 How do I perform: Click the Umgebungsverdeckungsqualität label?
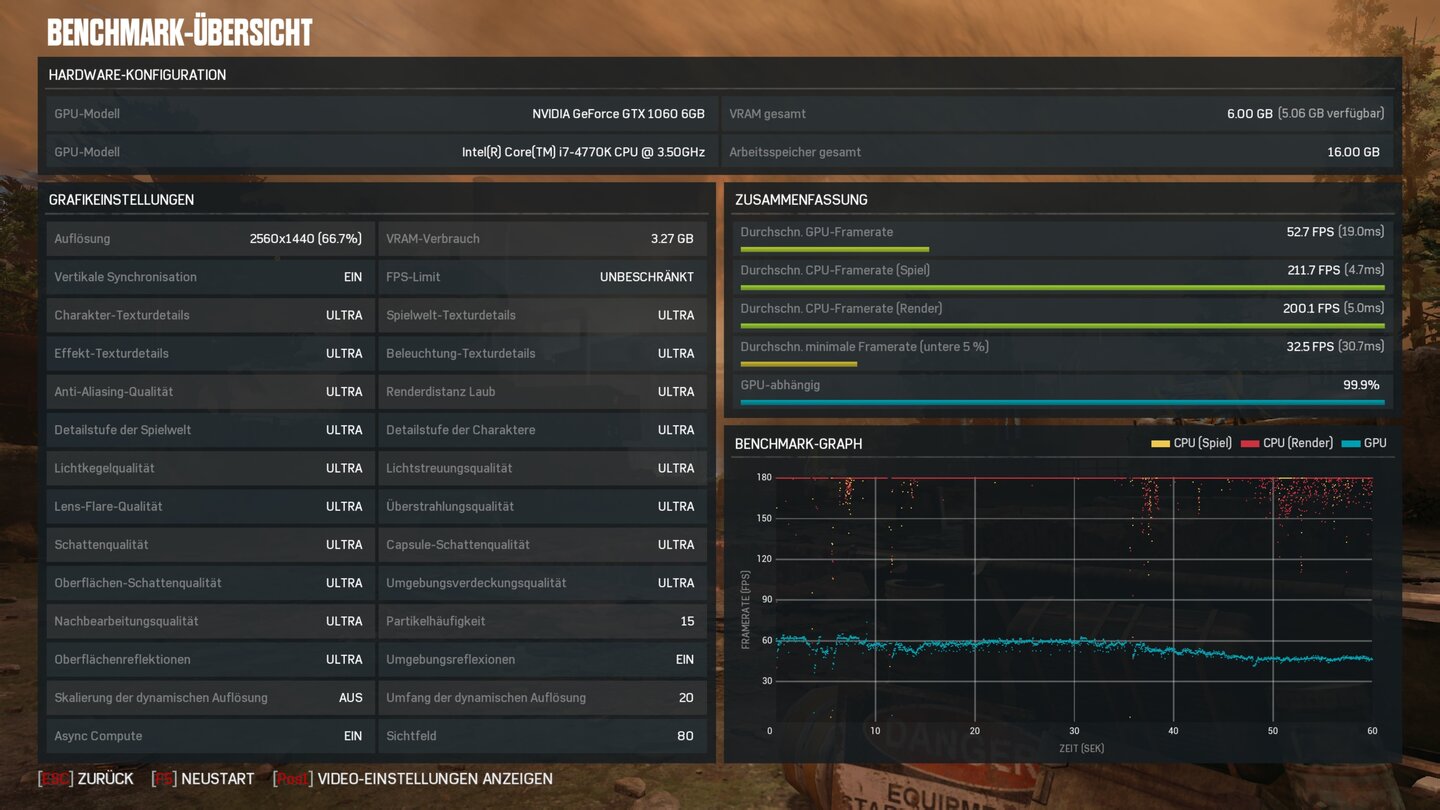[x=476, y=583]
